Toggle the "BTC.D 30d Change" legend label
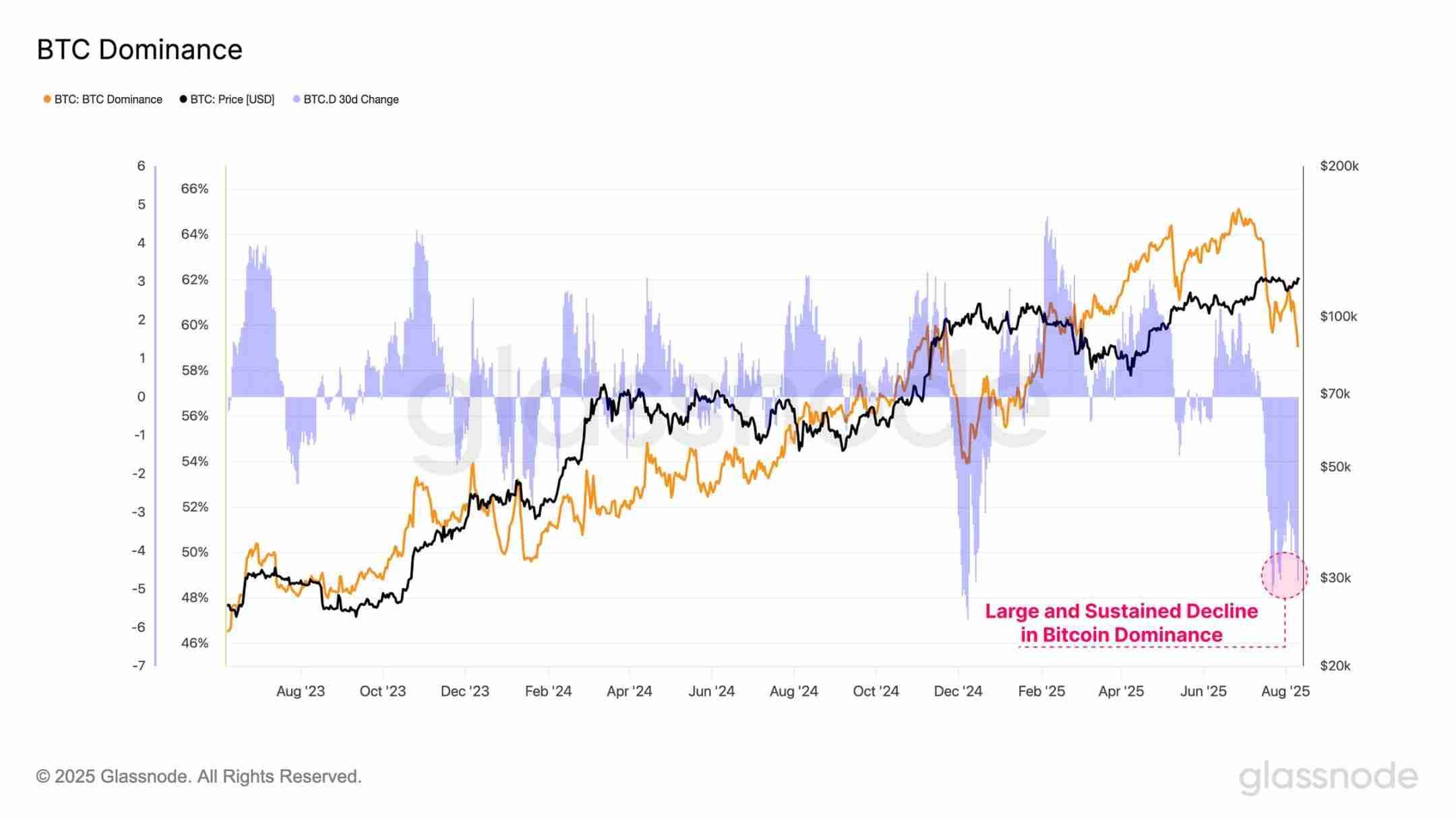 pyautogui.click(x=351, y=99)
